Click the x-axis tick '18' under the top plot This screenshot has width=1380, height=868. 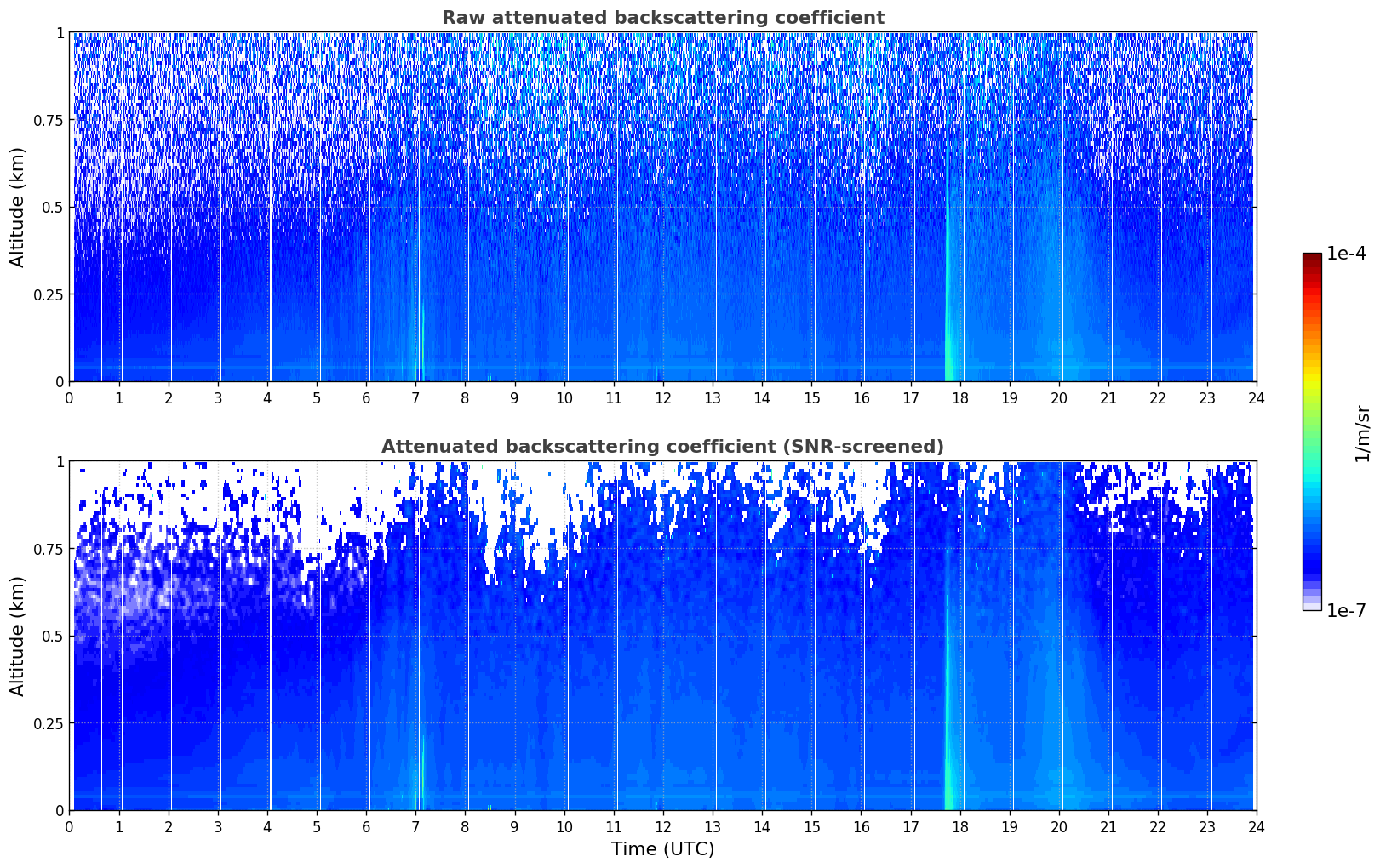click(x=959, y=397)
